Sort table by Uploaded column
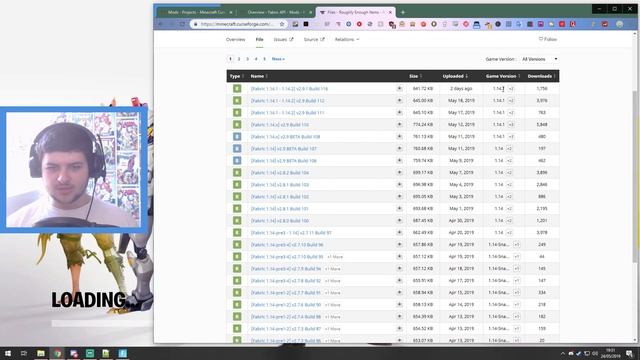Screen dimensions: 640x360 click(455, 76)
